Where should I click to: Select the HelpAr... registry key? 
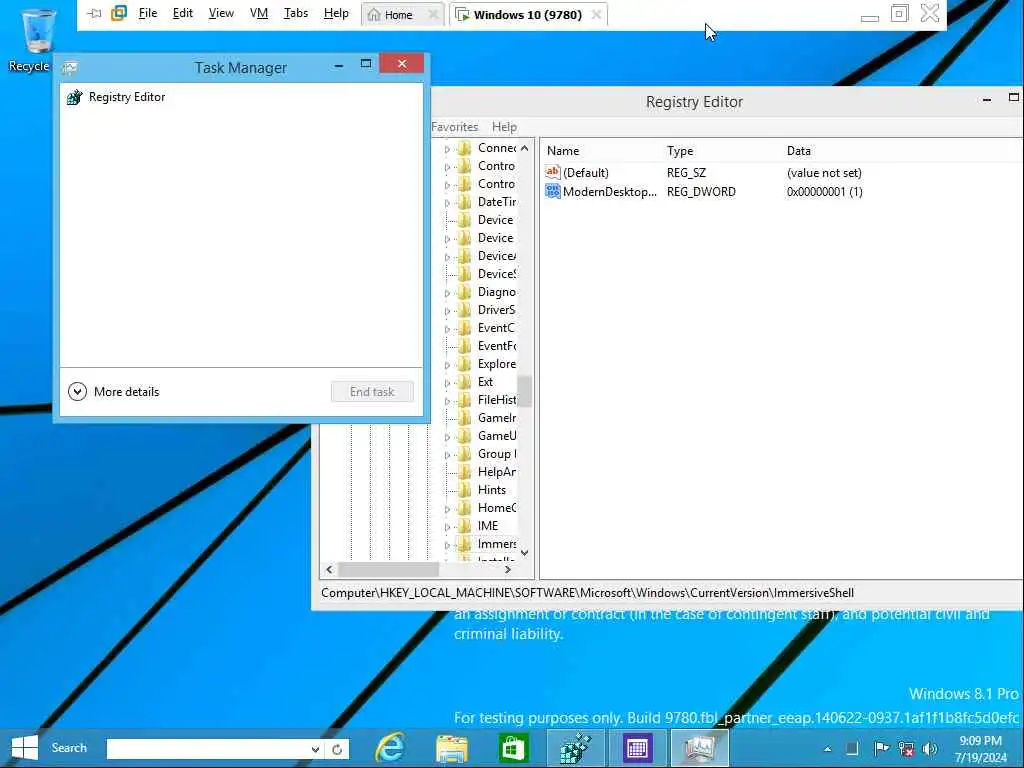(496, 472)
